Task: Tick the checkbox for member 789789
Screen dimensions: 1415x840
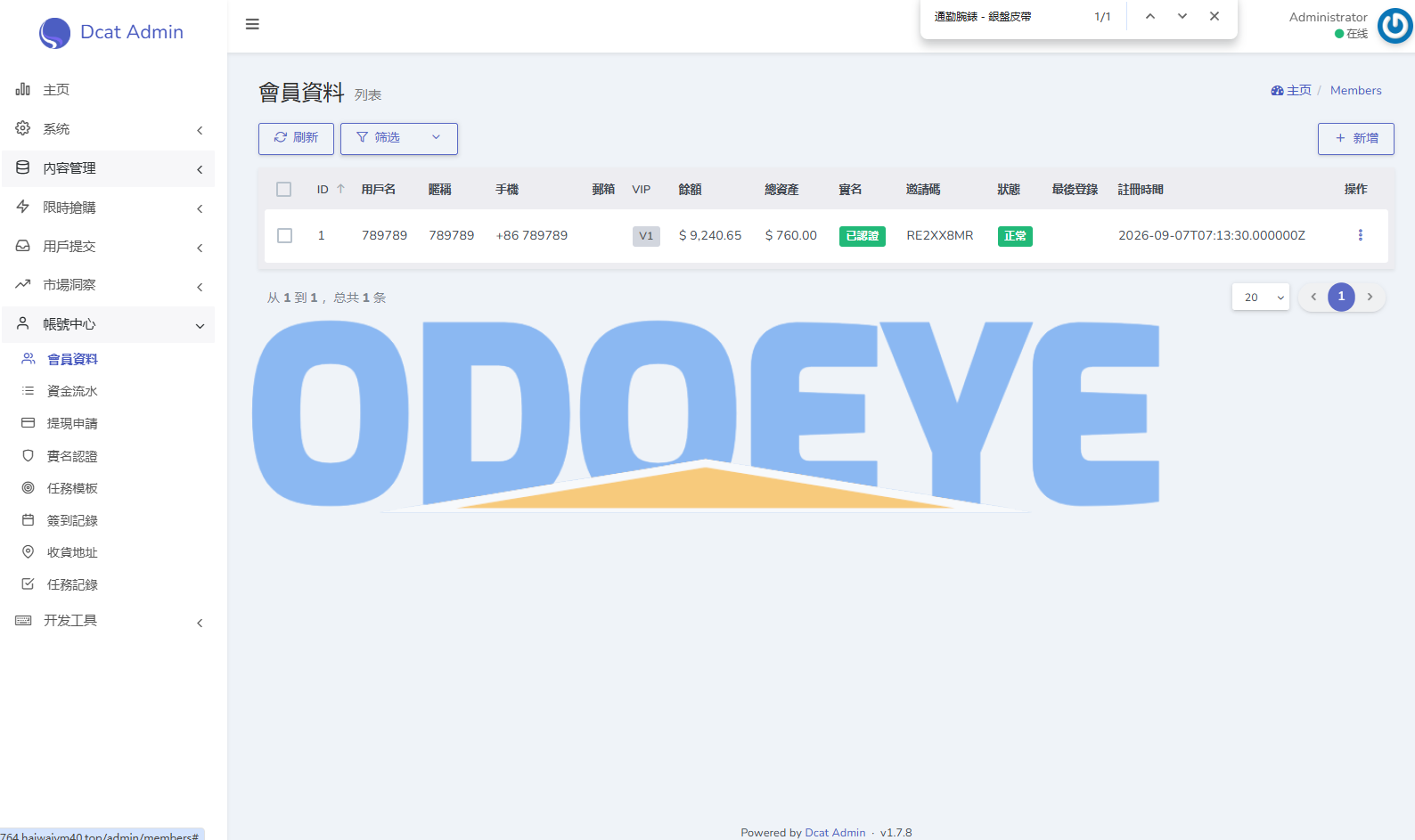Action: [285, 236]
